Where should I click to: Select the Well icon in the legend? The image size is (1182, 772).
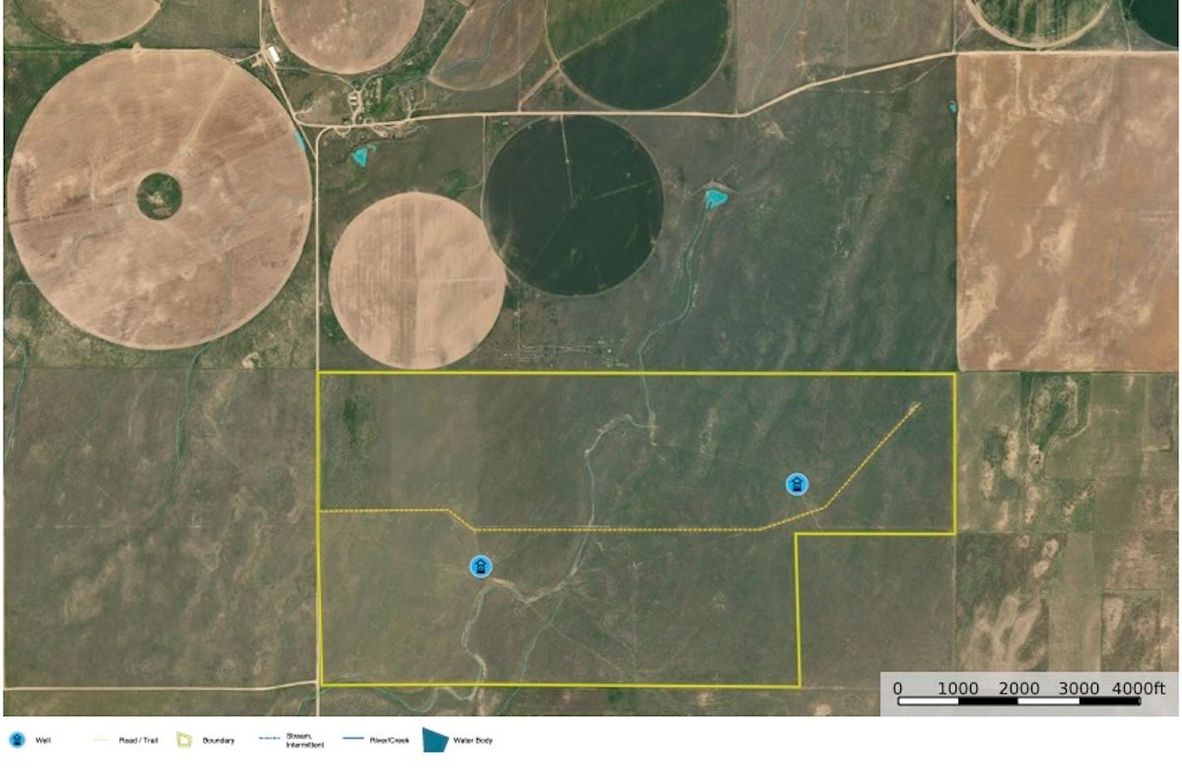16,741
